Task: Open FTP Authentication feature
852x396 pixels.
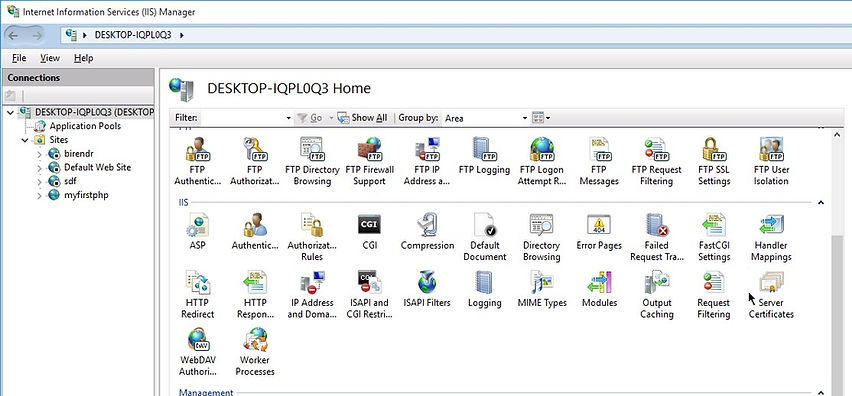Action: click(198, 161)
